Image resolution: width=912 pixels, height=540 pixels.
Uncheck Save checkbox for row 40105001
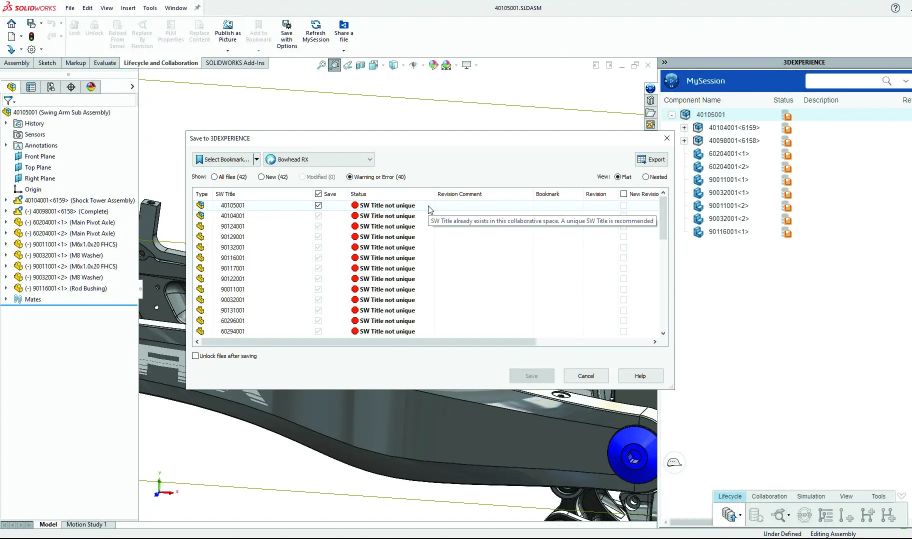[318, 205]
